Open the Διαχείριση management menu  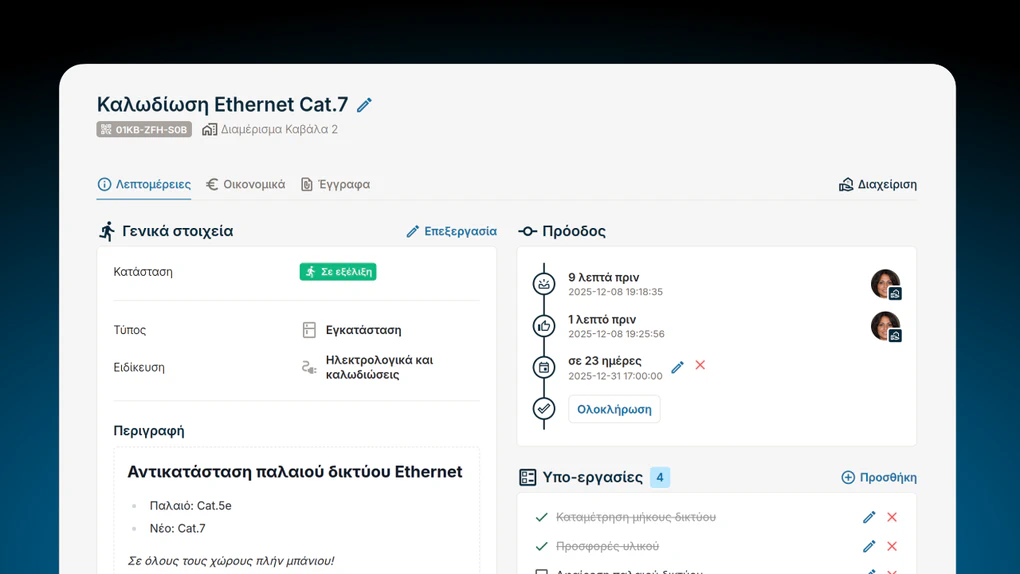[877, 185]
